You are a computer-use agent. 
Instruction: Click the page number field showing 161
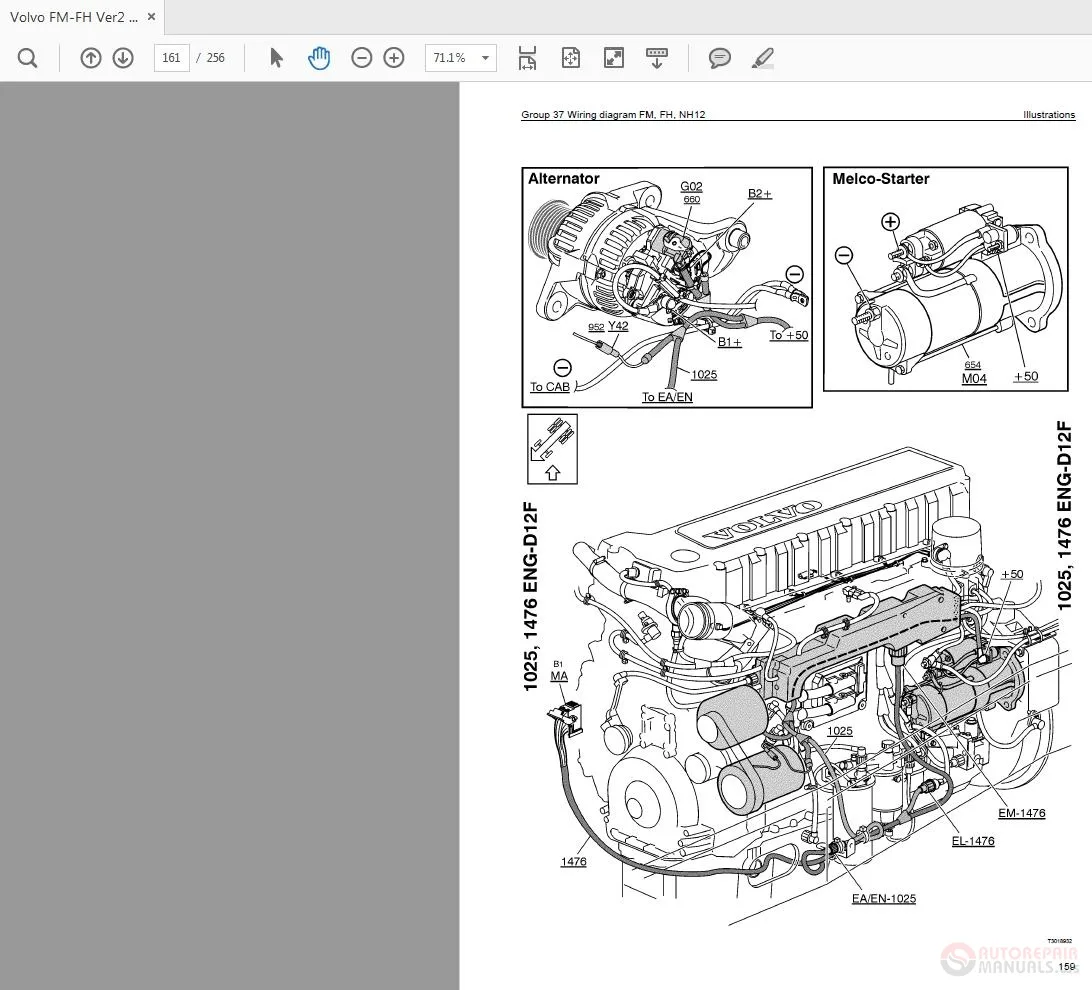(x=171, y=58)
